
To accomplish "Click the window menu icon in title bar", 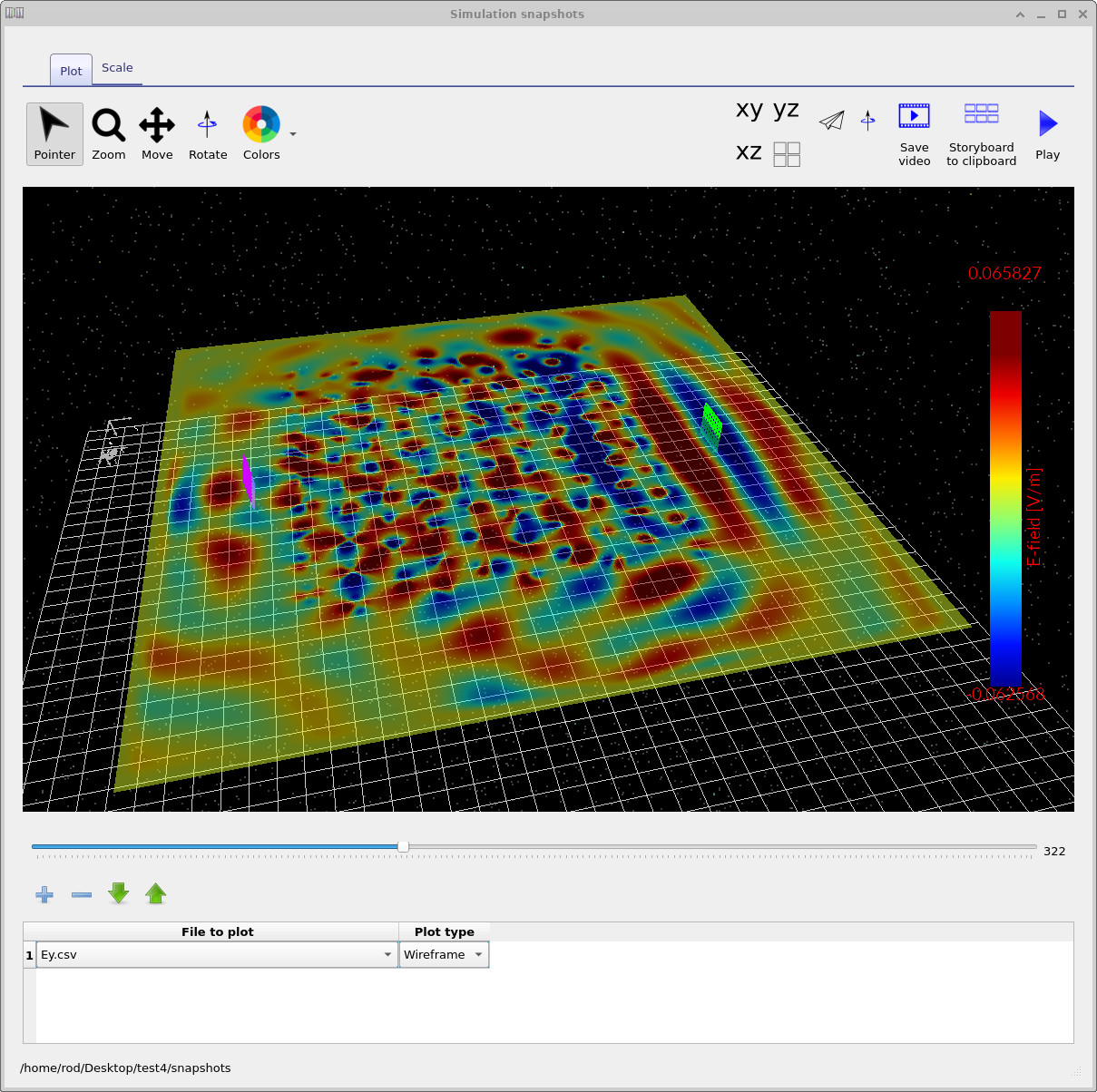I will [14, 14].
